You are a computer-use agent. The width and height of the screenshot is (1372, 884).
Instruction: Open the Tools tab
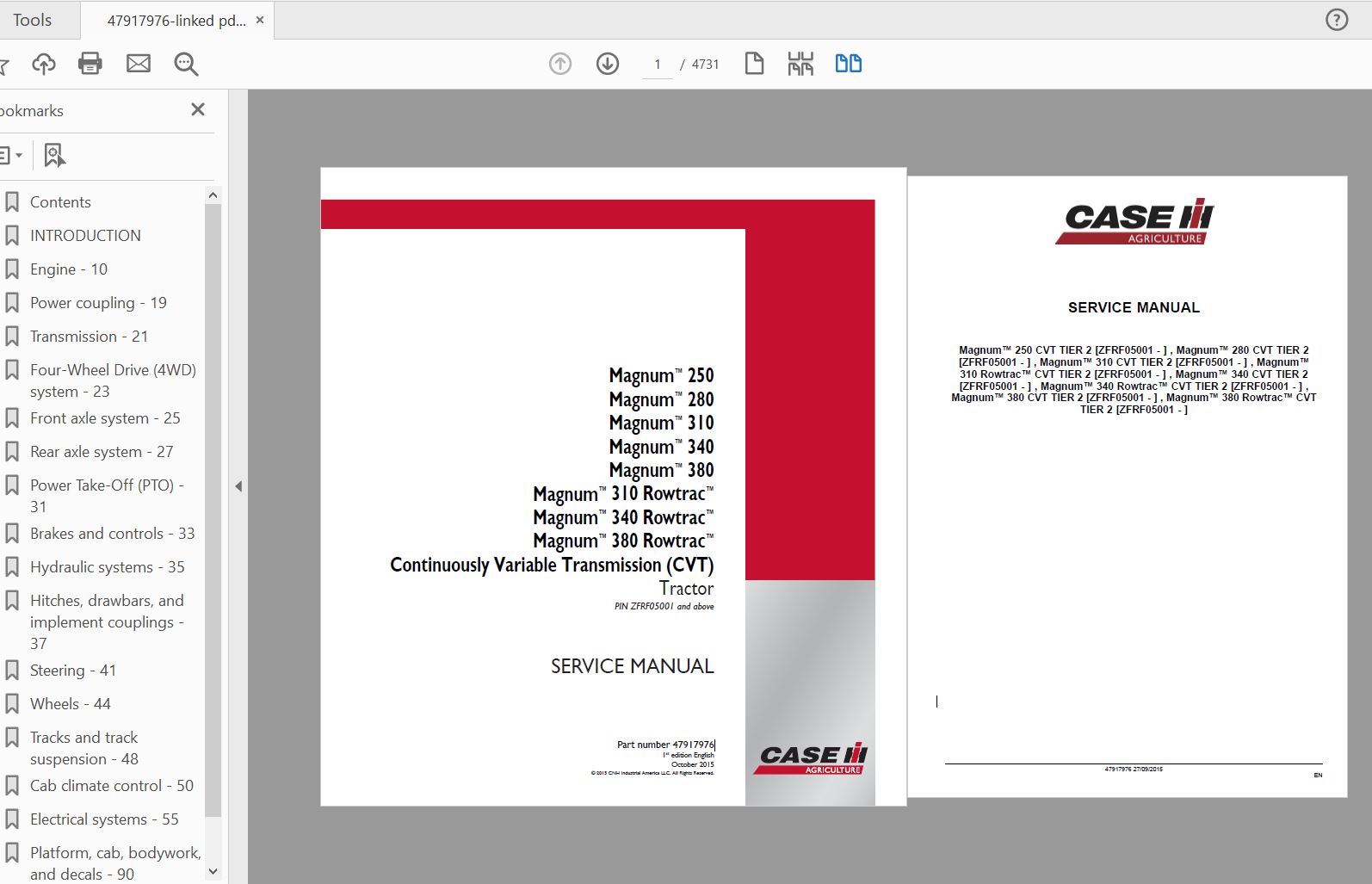tap(33, 20)
